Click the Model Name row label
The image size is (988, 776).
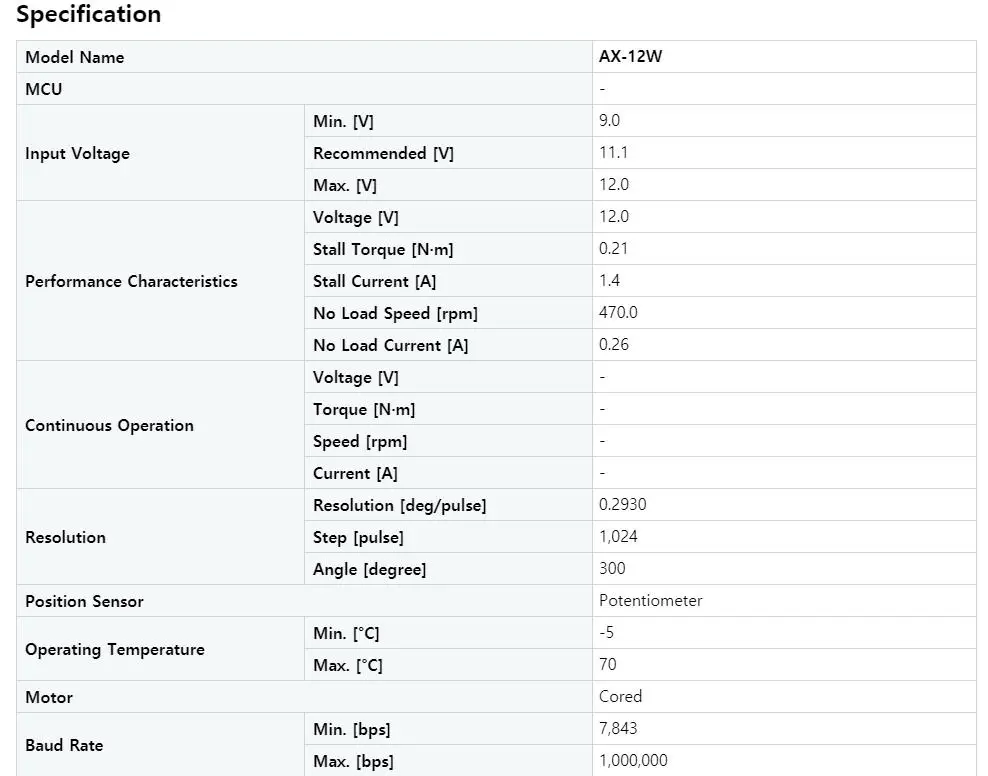coord(74,57)
